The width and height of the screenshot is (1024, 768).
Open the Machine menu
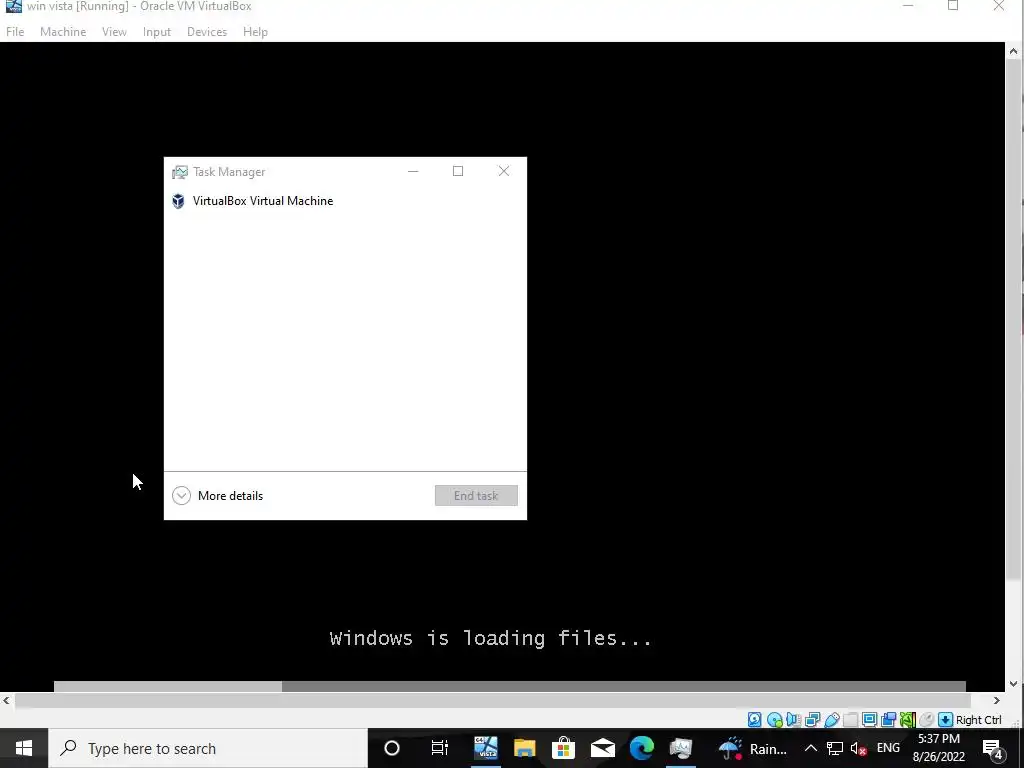tap(63, 31)
